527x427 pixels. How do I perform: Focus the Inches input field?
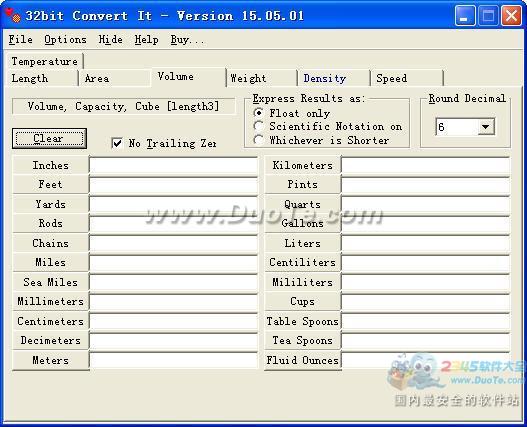174,165
